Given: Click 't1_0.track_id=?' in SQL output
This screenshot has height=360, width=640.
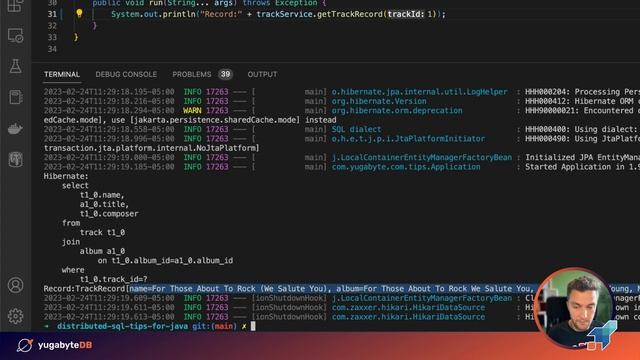Looking at the screenshot, I should point(113,280).
